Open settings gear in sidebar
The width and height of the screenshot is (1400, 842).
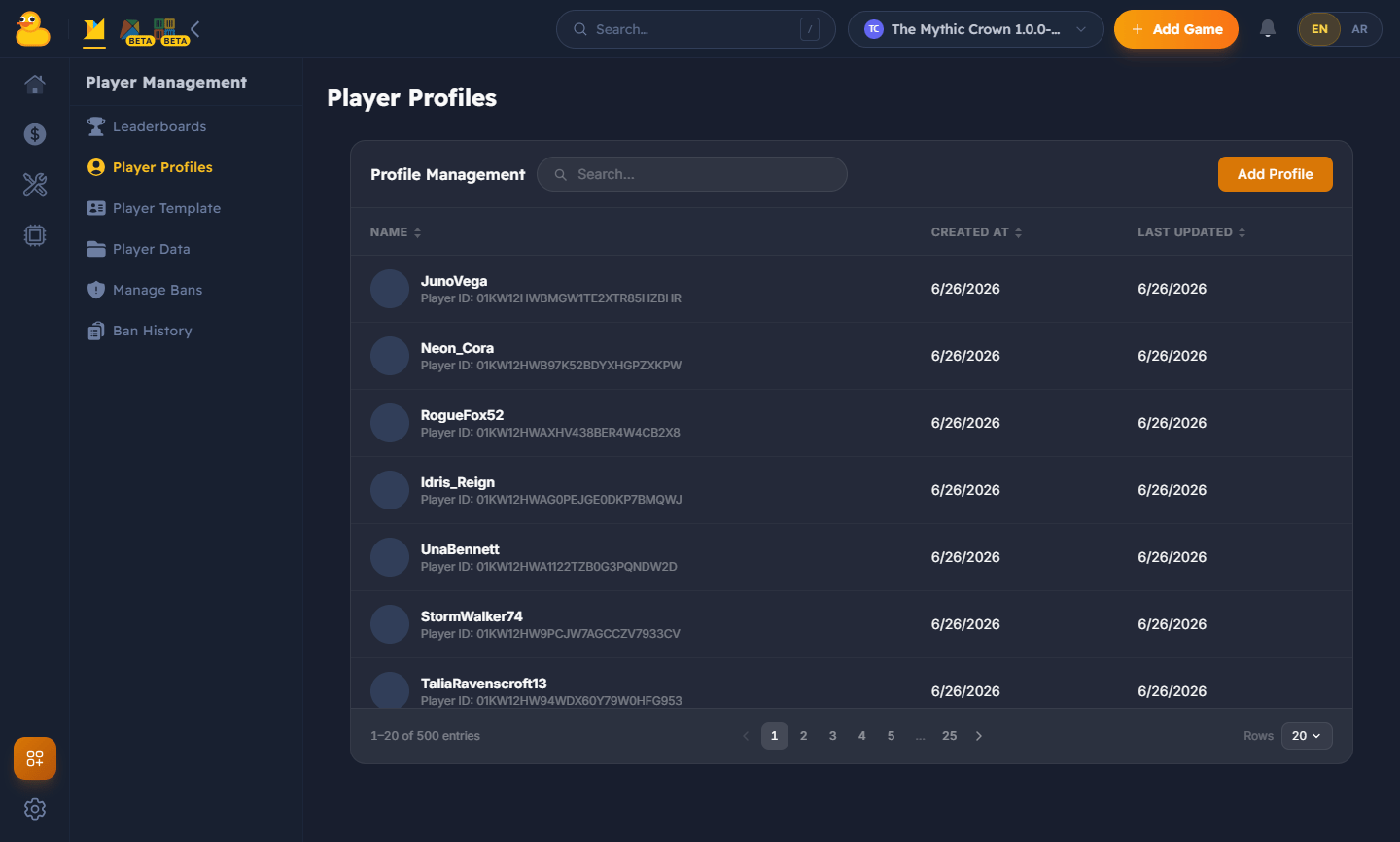35,809
